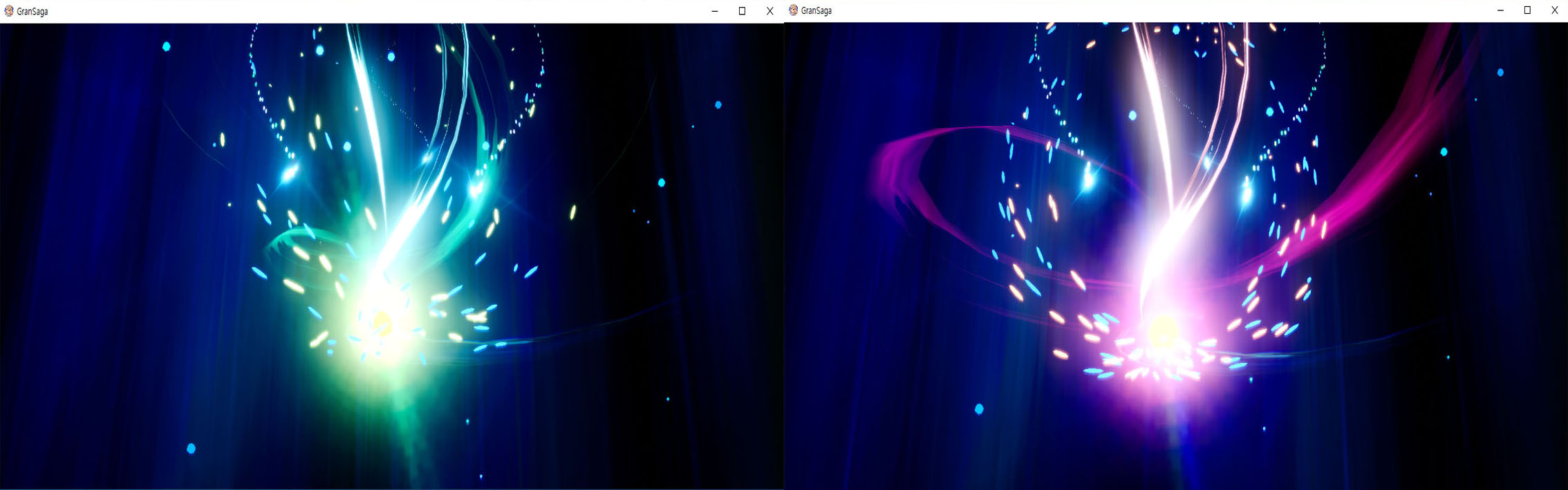
Task: Maximize the right GranSaga window
Action: pos(1527,10)
